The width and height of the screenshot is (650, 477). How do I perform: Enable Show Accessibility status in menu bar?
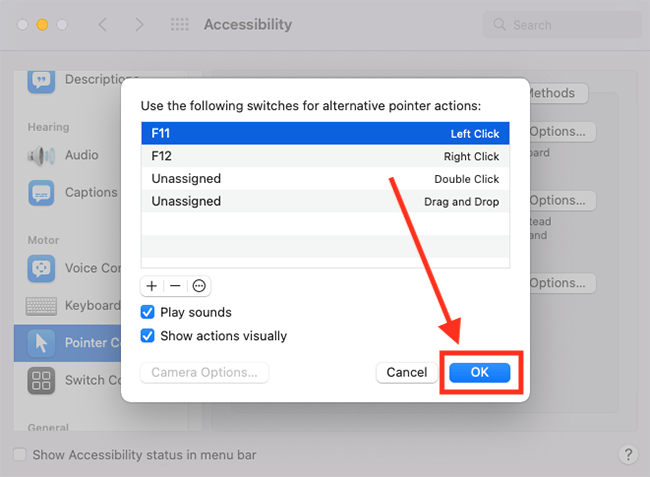[x=20, y=455]
